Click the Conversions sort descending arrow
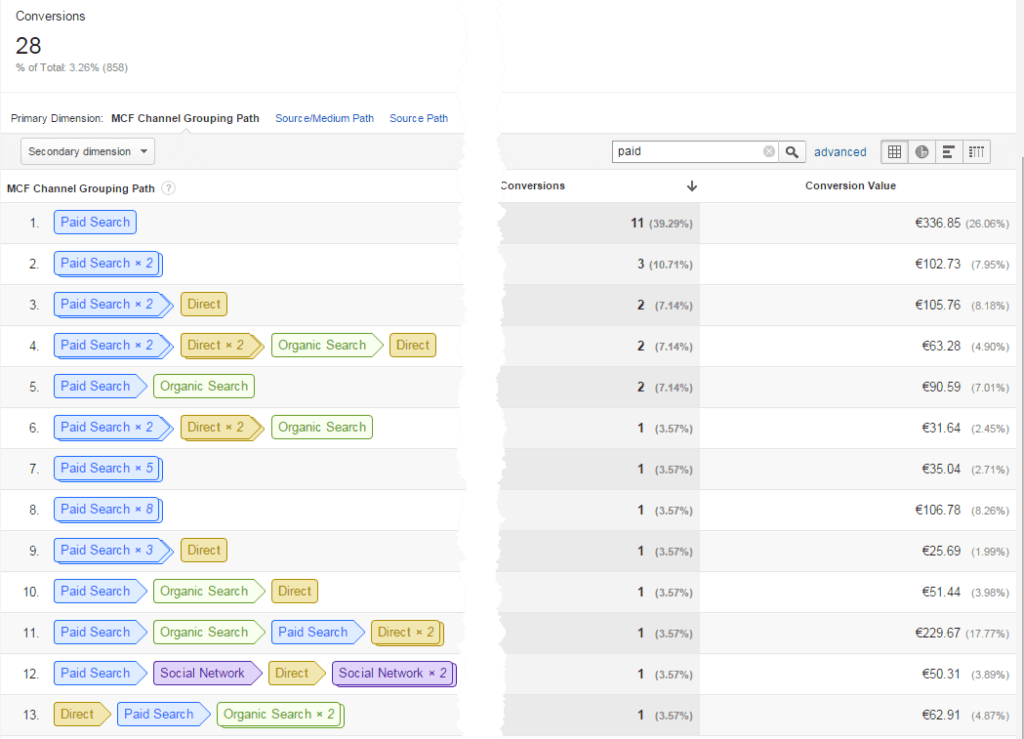The image size is (1024, 739). tap(691, 186)
